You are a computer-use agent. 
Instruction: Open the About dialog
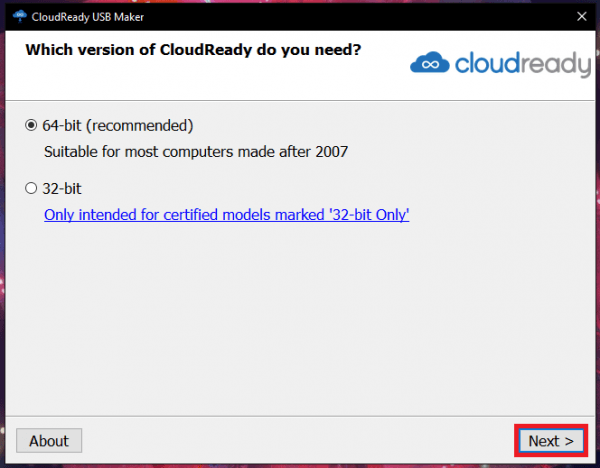point(49,441)
